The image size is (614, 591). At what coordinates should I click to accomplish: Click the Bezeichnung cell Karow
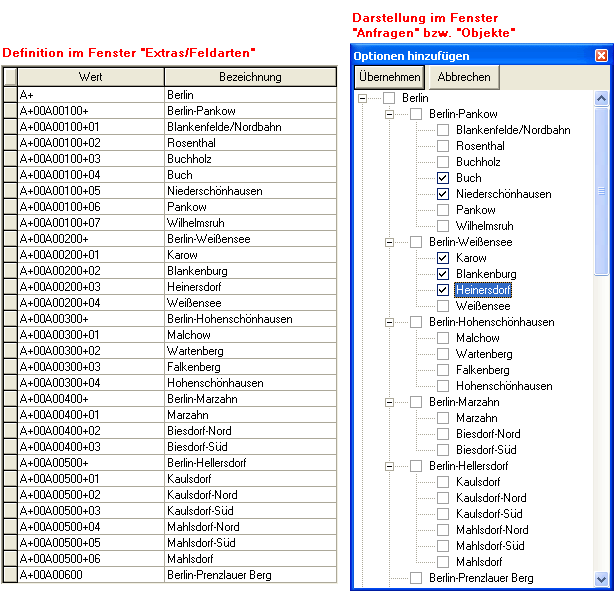point(250,255)
